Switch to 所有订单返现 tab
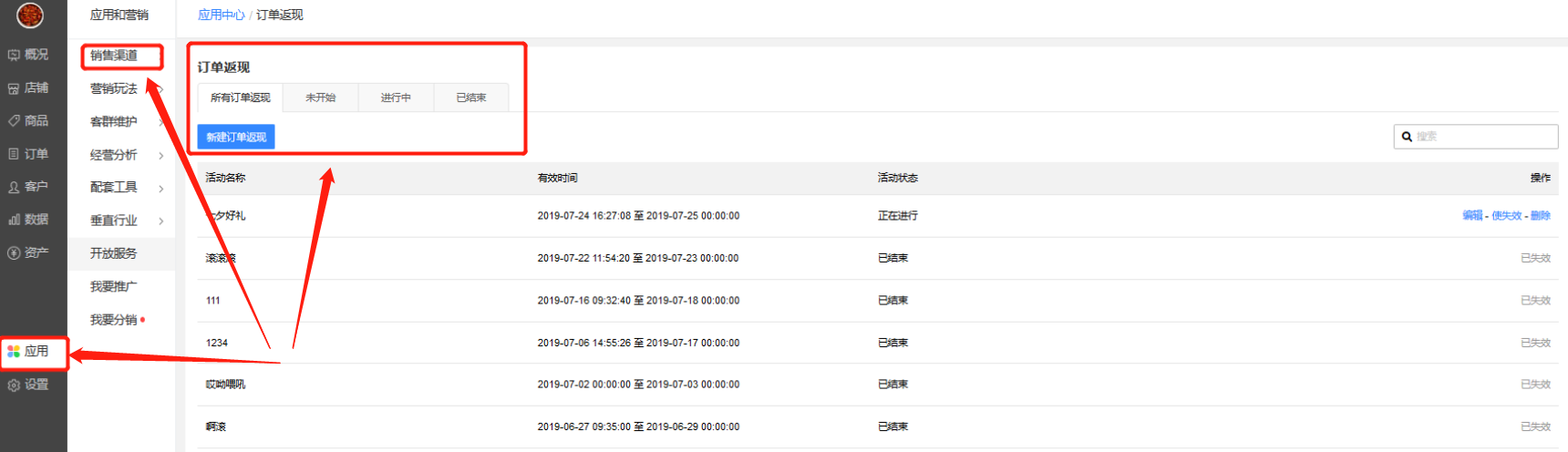The height and width of the screenshot is (452, 1568). pyautogui.click(x=241, y=98)
